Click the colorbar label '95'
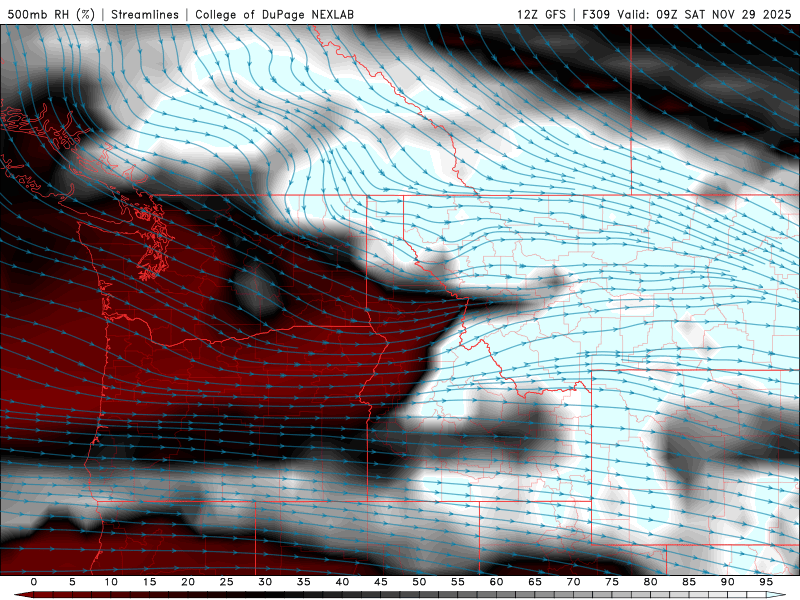The width and height of the screenshot is (800, 600). point(766,582)
